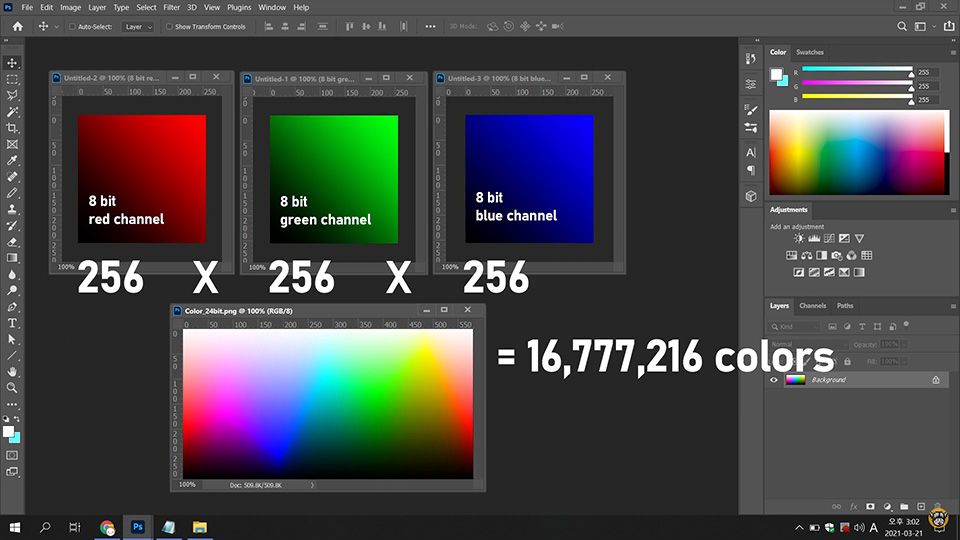Open Move tool preset picker arrow
Image resolution: width=960 pixels, height=540 pixels.
pyautogui.click(x=56, y=27)
